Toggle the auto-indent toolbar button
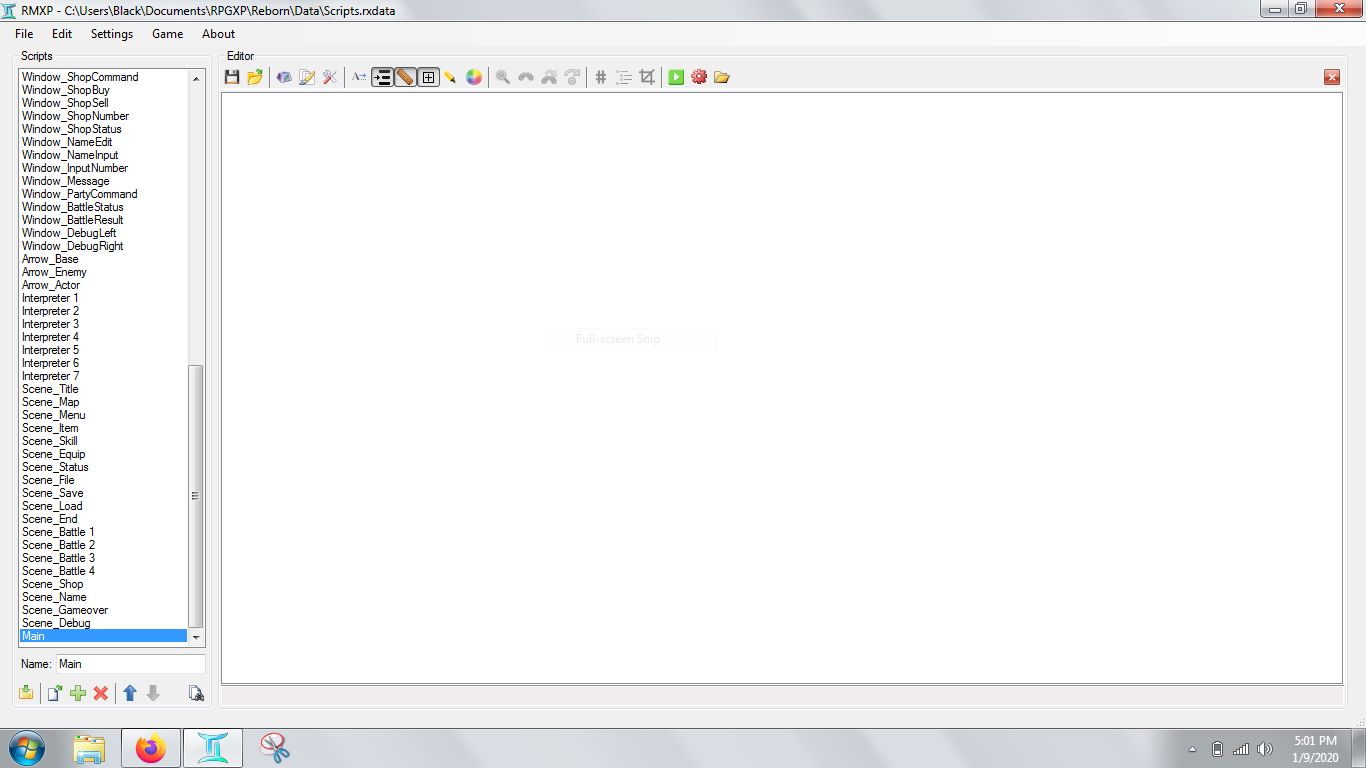The height and width of the screenshot is (768, 1366). click(x=381, y=77)
